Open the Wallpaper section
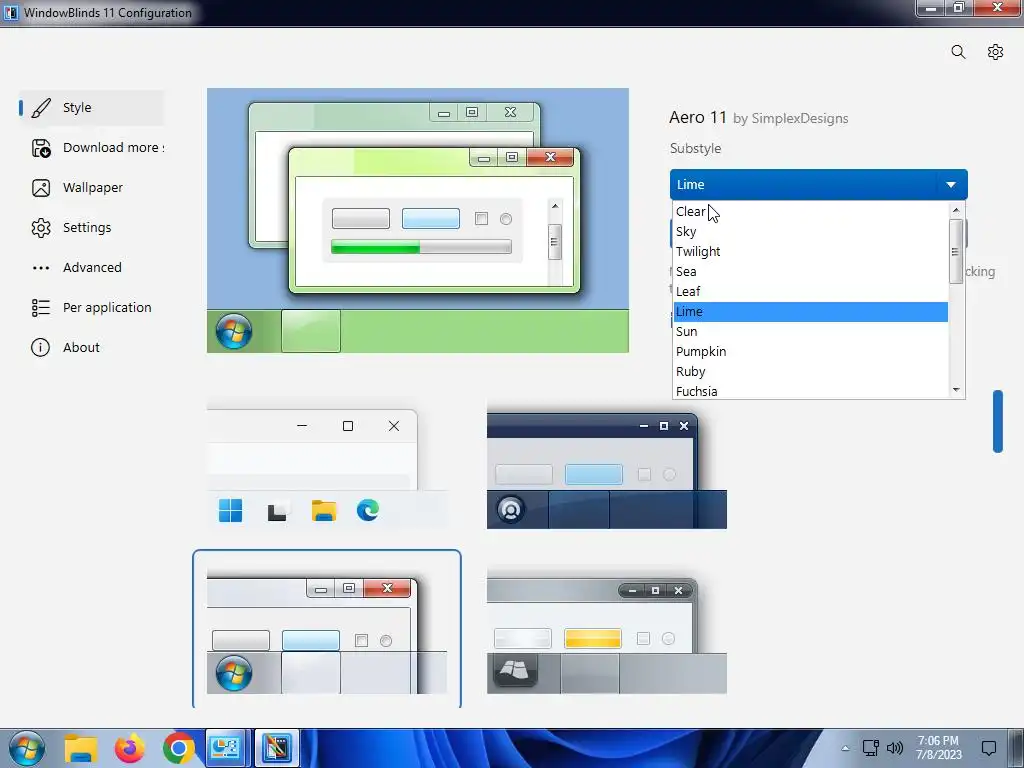Screen dimensions: 1024x768 click(x=93, y=188)
